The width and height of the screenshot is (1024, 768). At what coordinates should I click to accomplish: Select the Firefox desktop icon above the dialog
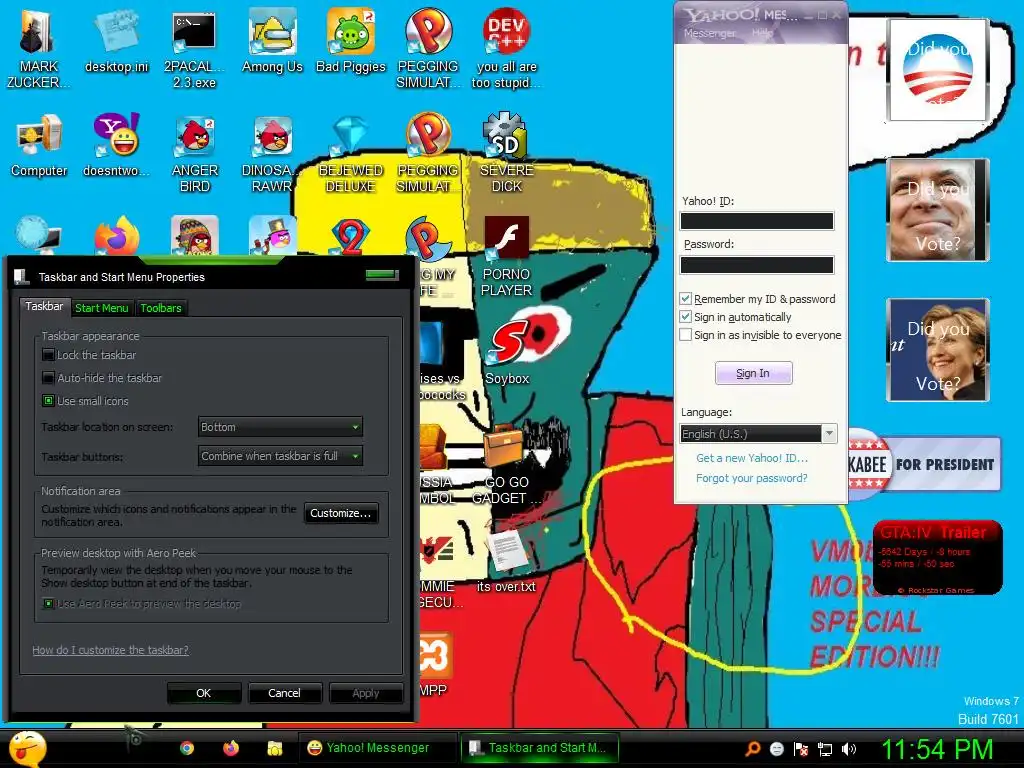tap(116, 235)
